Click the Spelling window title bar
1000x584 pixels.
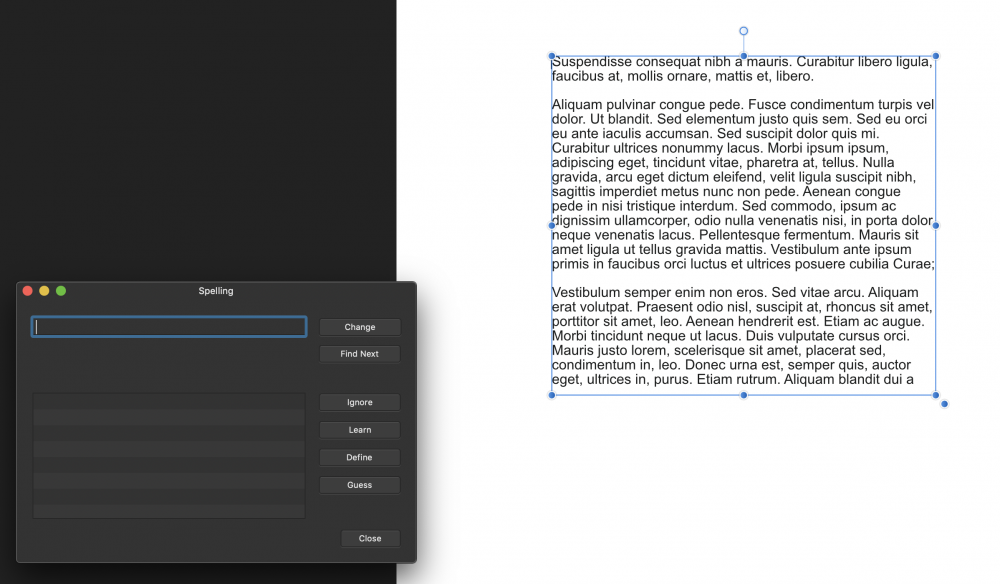pyautogui.click(x=216, y=291)
